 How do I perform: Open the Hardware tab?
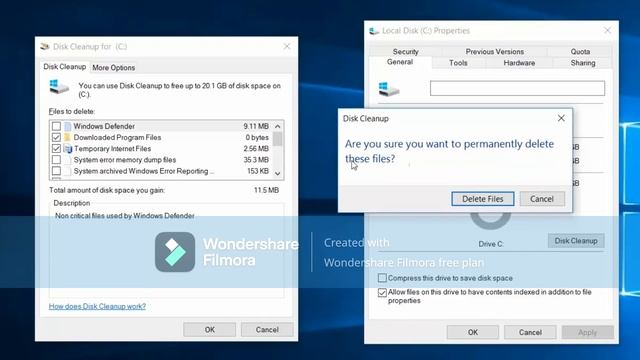pos(519,63)
